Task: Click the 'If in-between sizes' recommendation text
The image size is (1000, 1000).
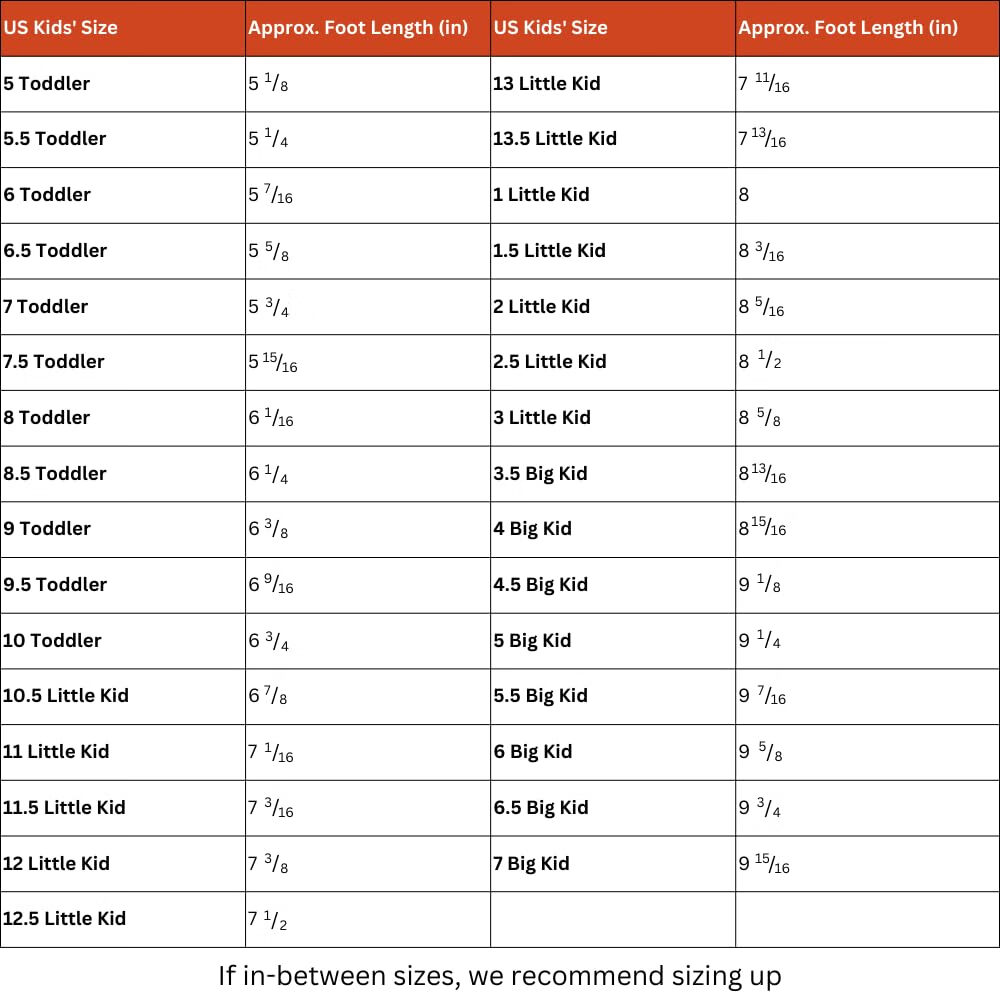Action: [500, 975]
